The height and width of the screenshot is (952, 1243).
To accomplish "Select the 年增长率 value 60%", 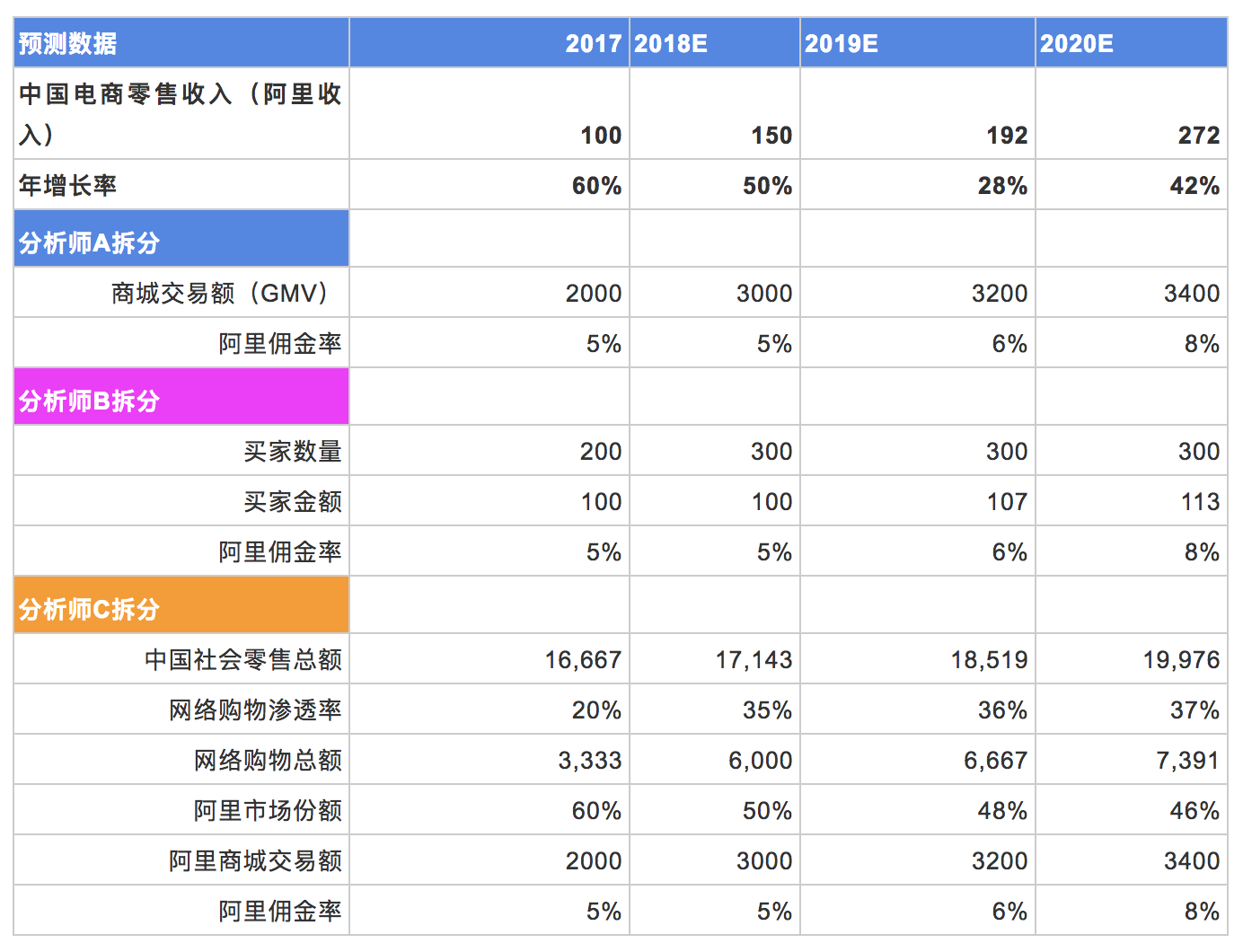I will 596,186.
